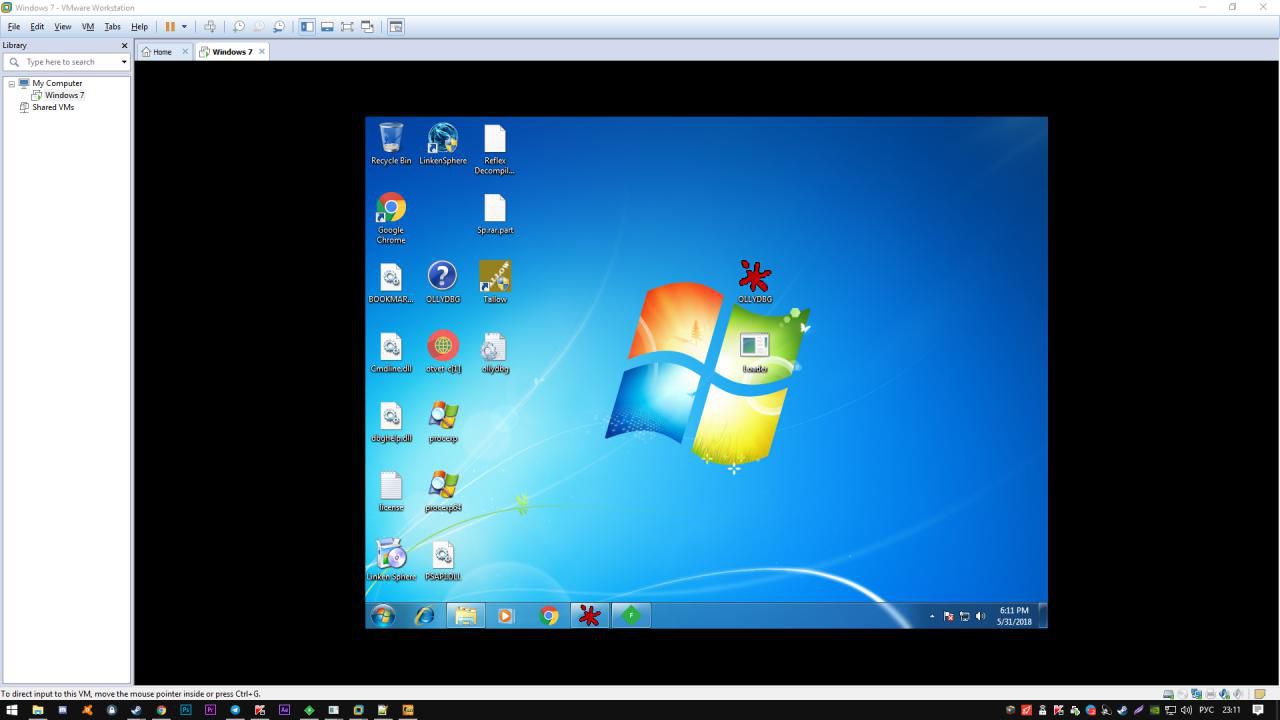Focus the Library search field
The image size is (1280, 720).
point(66,62)
